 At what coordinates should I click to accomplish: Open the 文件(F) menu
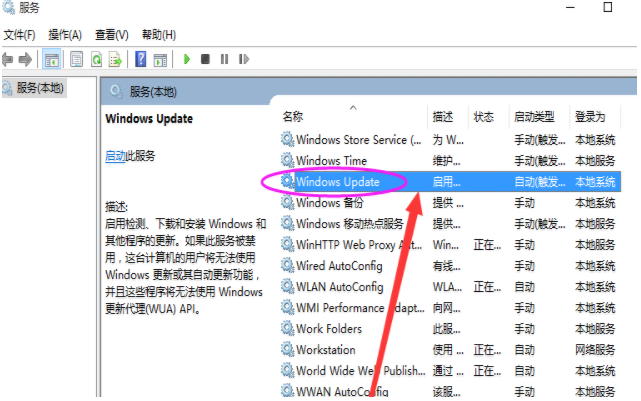click(x=19, y=35)
